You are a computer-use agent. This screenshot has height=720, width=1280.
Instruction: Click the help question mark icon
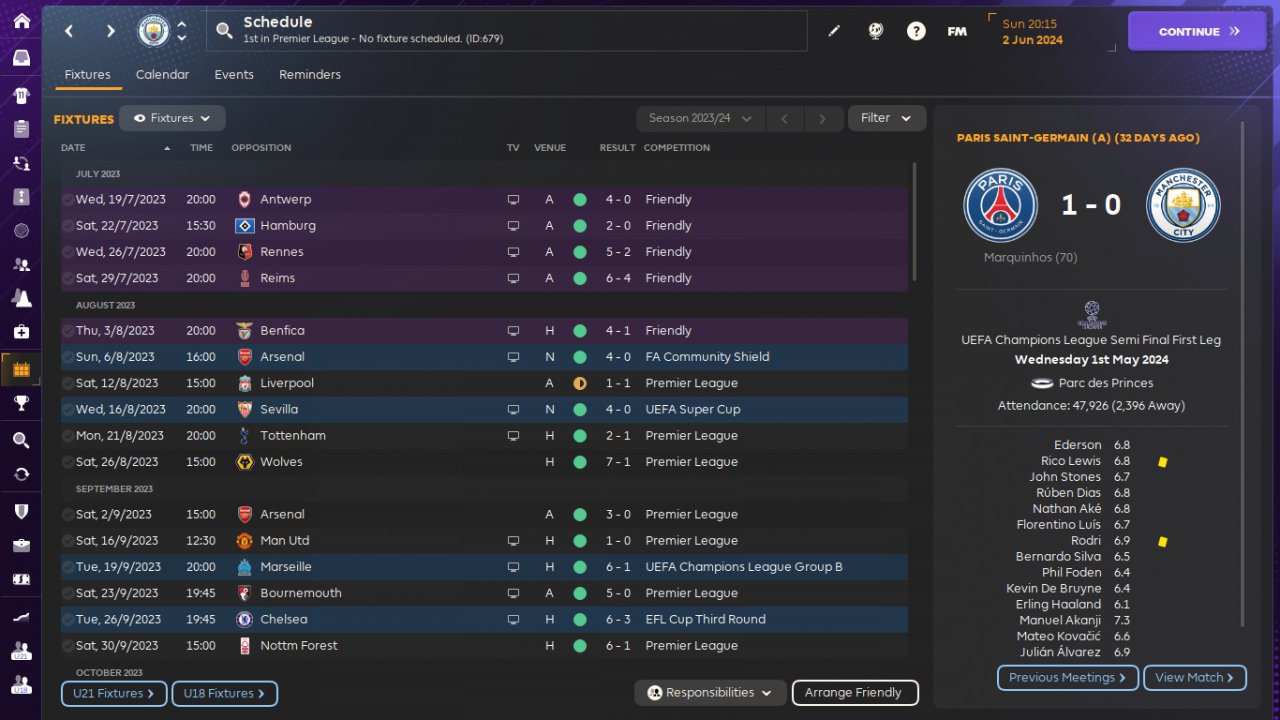tap(916, 31)
